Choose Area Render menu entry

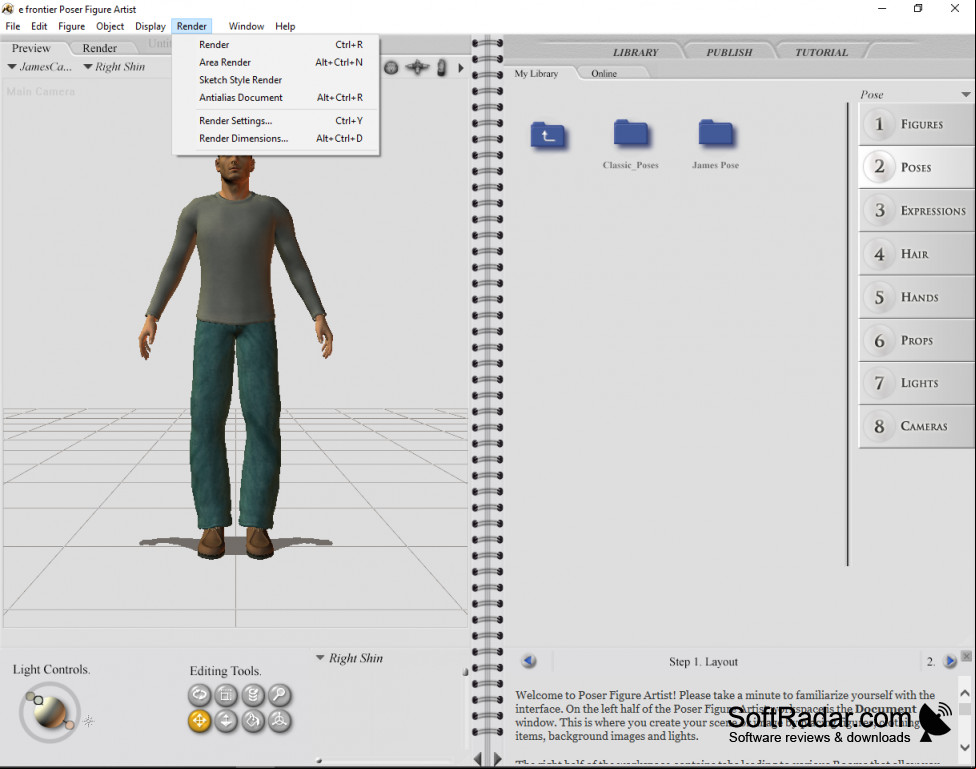[x=276, y=62]
